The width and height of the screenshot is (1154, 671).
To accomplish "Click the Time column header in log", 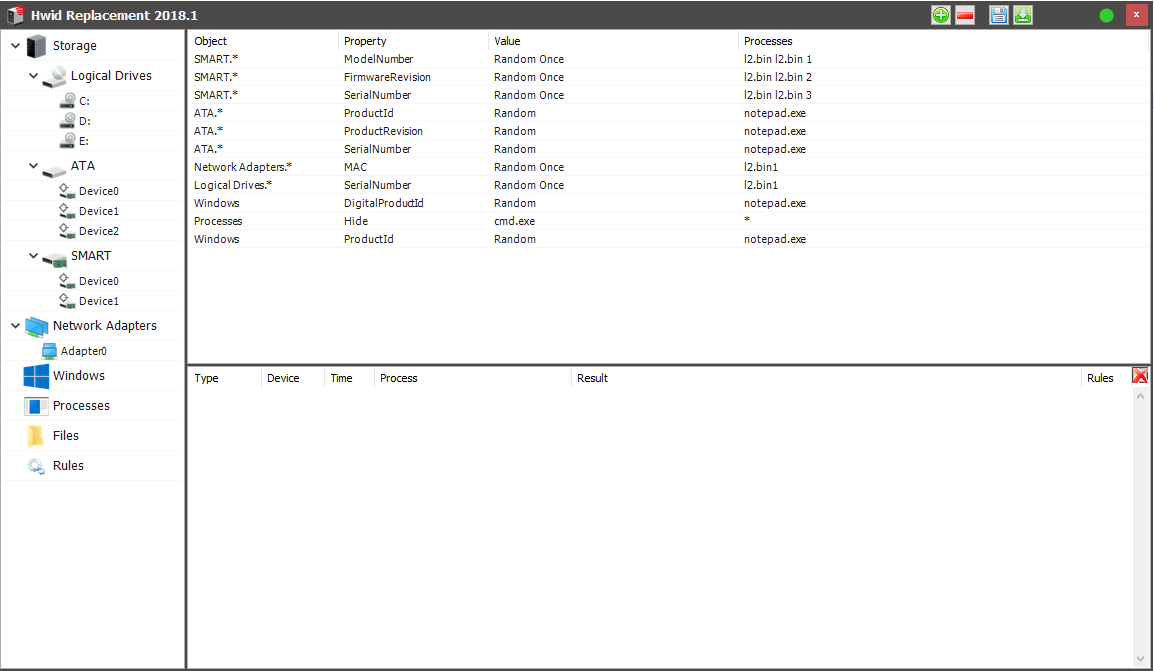I will pos(341,378).
